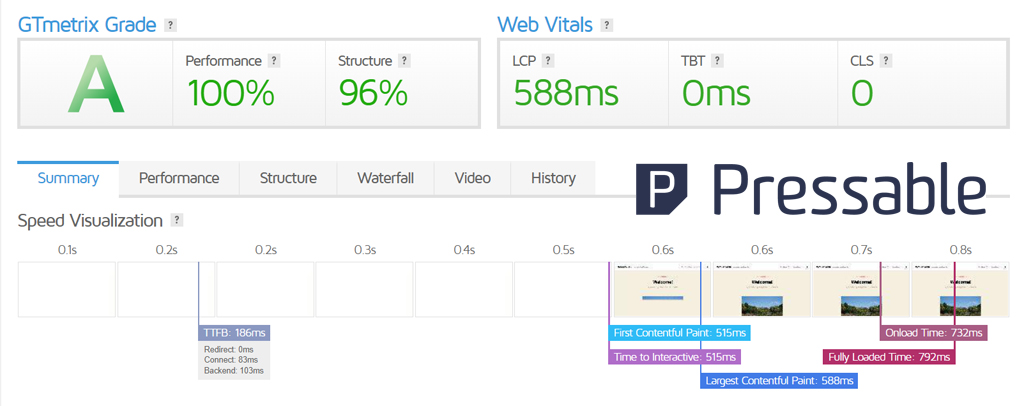Click first page-render thumbnail with blue bar
This screenshot has height=406, width=1024.
click(x=662, y=290)
